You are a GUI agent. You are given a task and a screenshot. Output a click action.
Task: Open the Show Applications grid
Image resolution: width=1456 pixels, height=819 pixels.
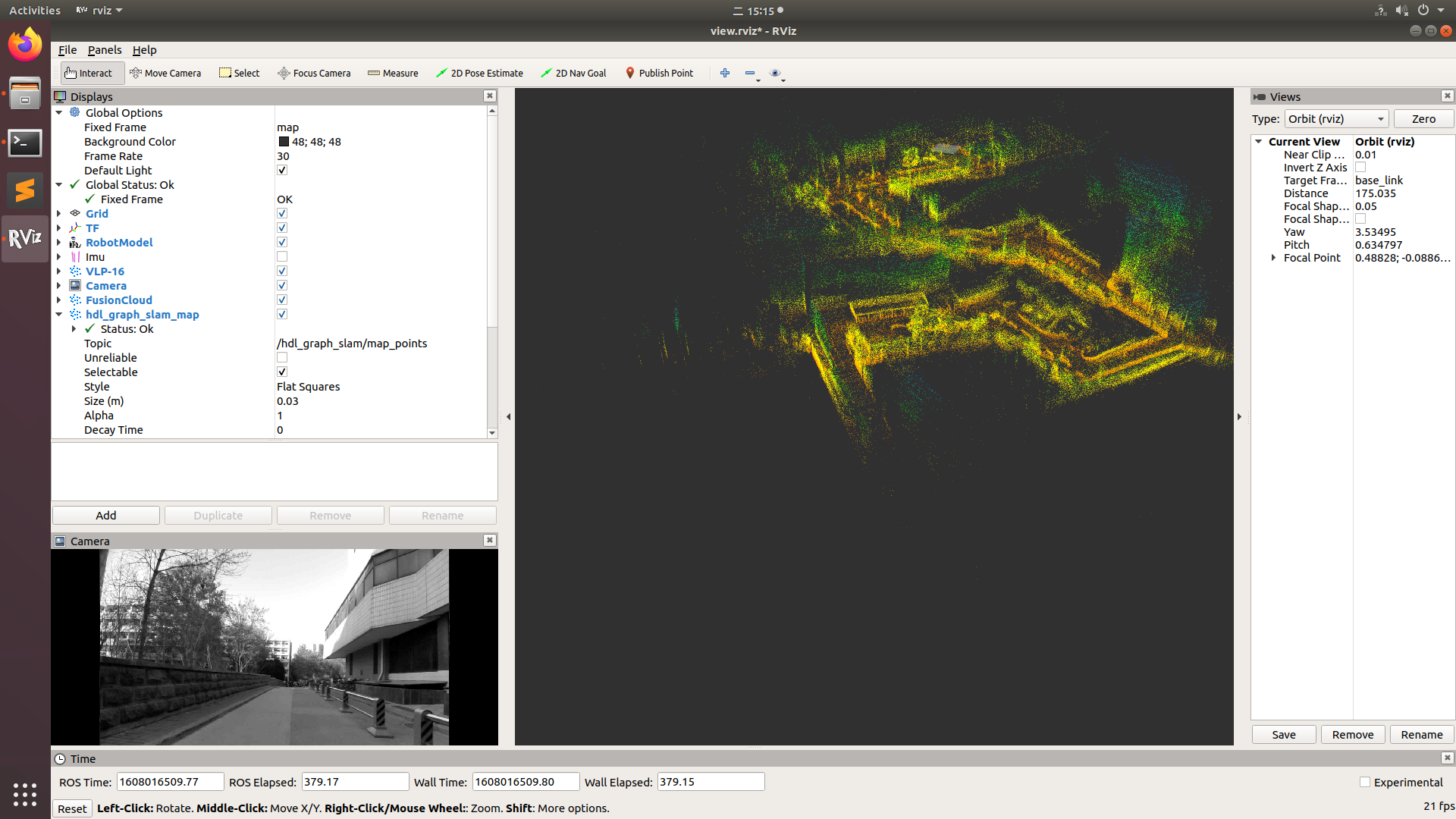point(25,794)
